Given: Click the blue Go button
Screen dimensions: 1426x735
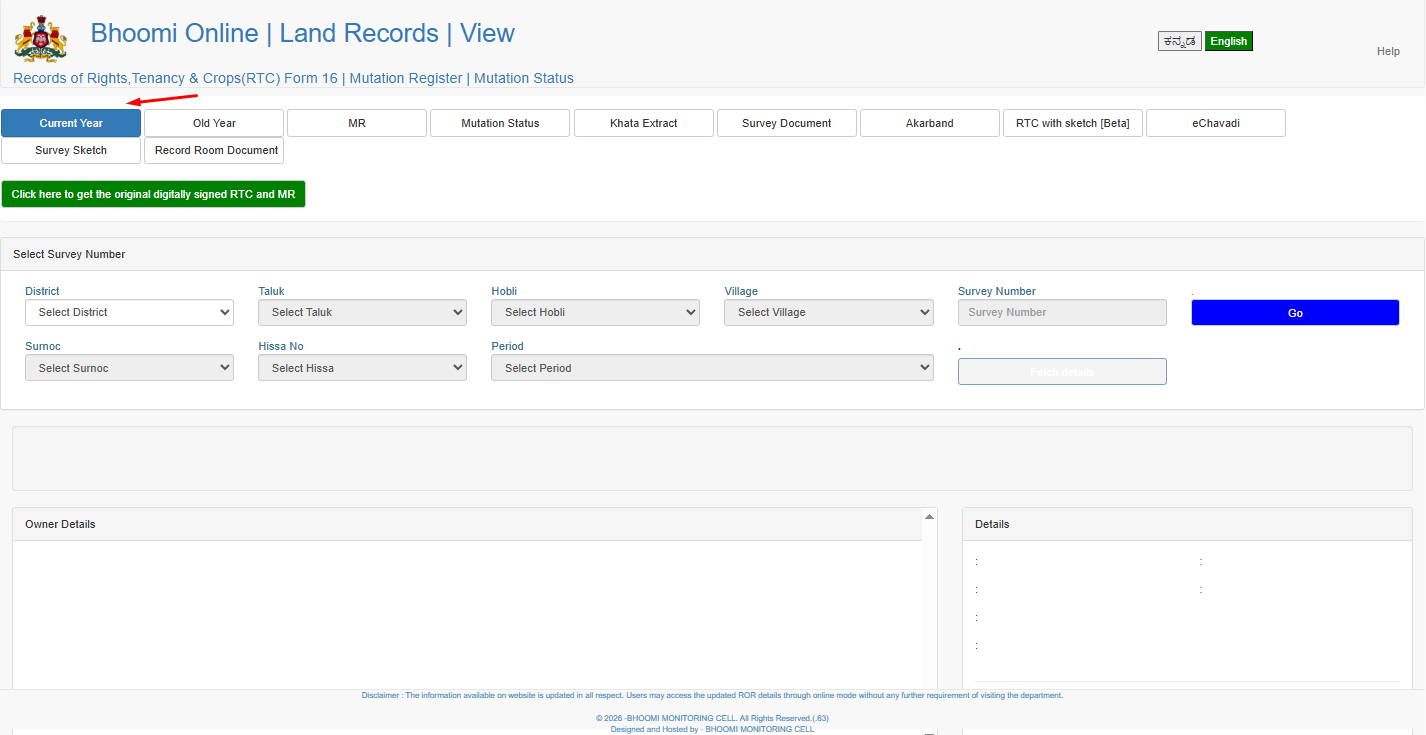Looking at the screenshot, I should (x=1295, y=313).
